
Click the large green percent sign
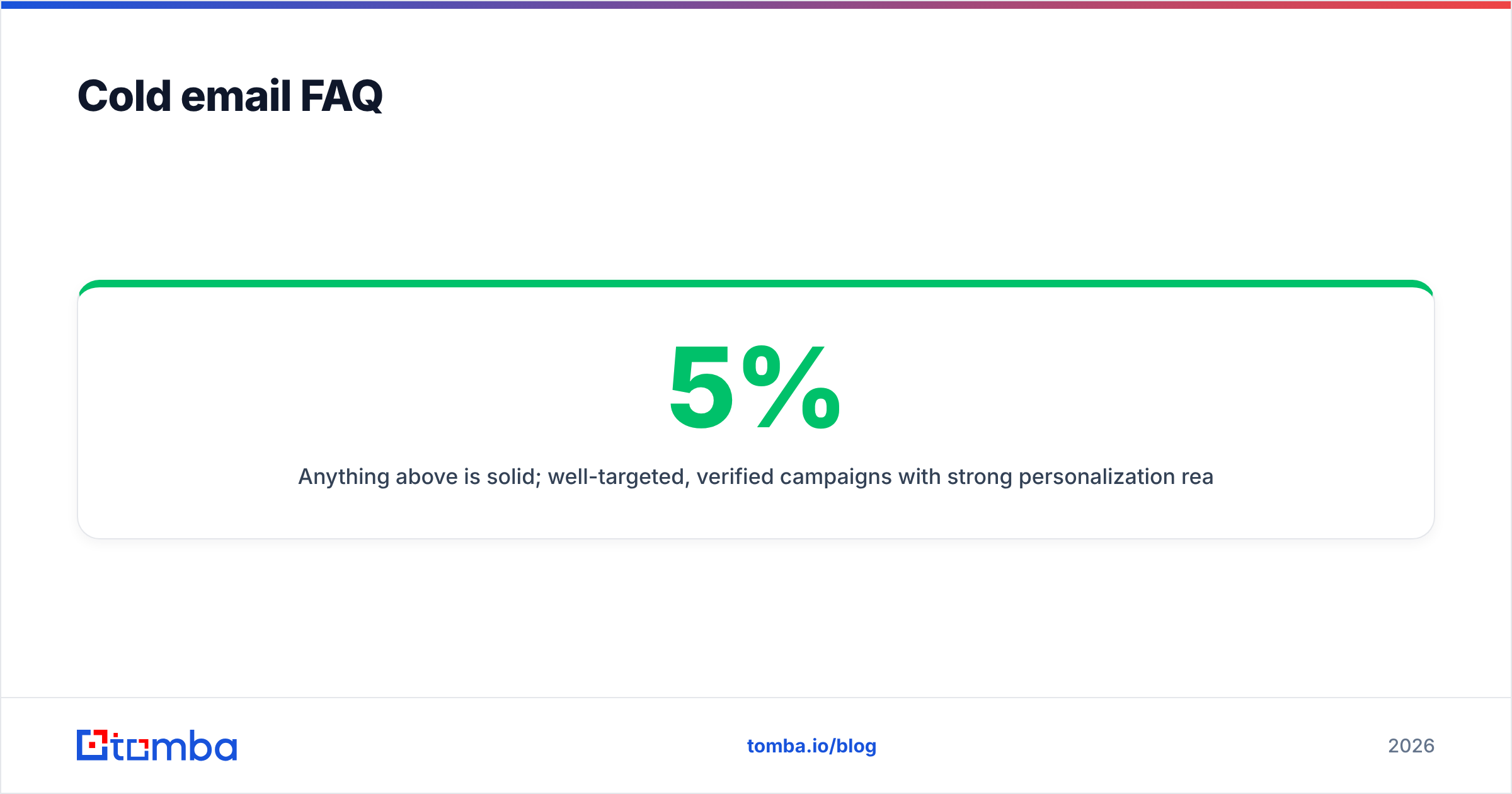tap(791, 387)
